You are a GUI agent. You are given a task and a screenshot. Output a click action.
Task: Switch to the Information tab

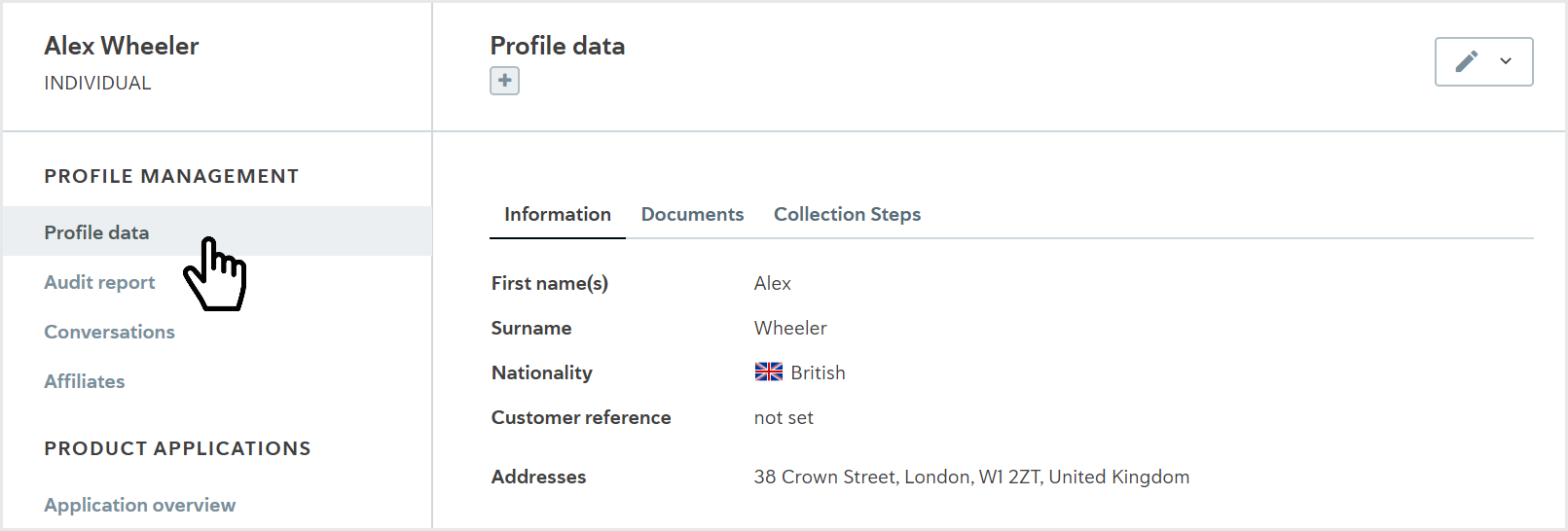point(558,214)
